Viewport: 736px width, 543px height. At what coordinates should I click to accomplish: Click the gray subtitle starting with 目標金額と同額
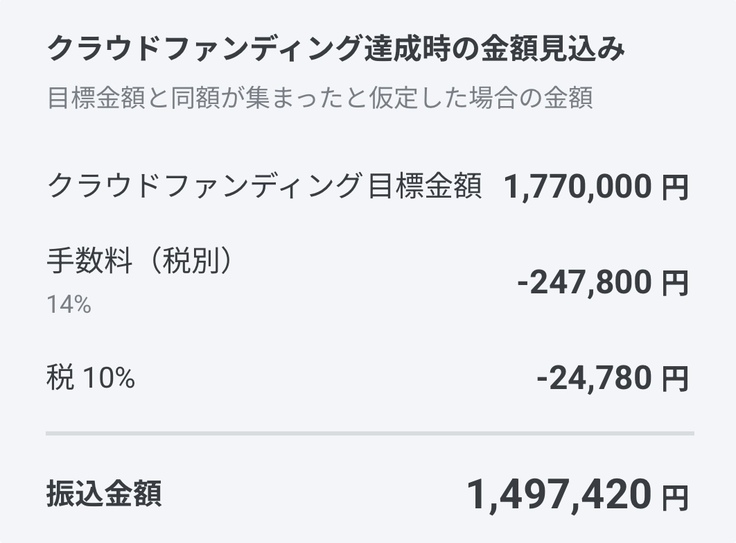(x=319, y=100)
